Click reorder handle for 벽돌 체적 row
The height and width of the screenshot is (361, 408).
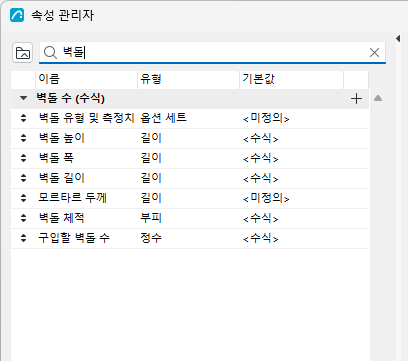point(23,218)
